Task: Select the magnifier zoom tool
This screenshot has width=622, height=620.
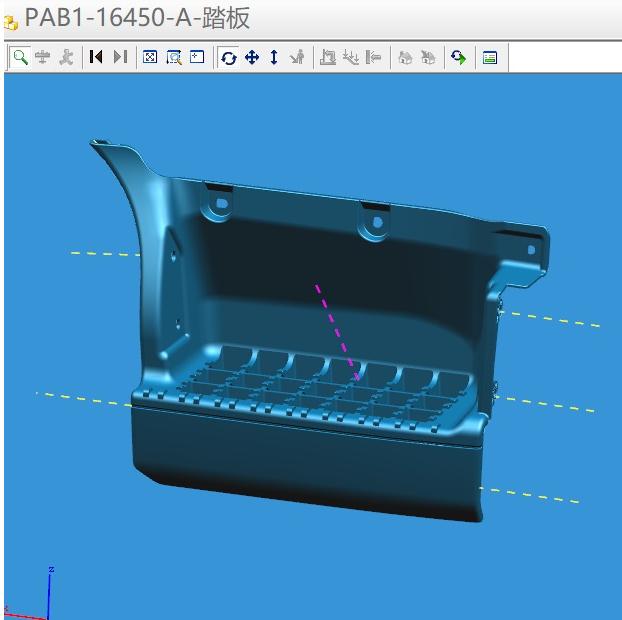Action: (x=20, y=58)
